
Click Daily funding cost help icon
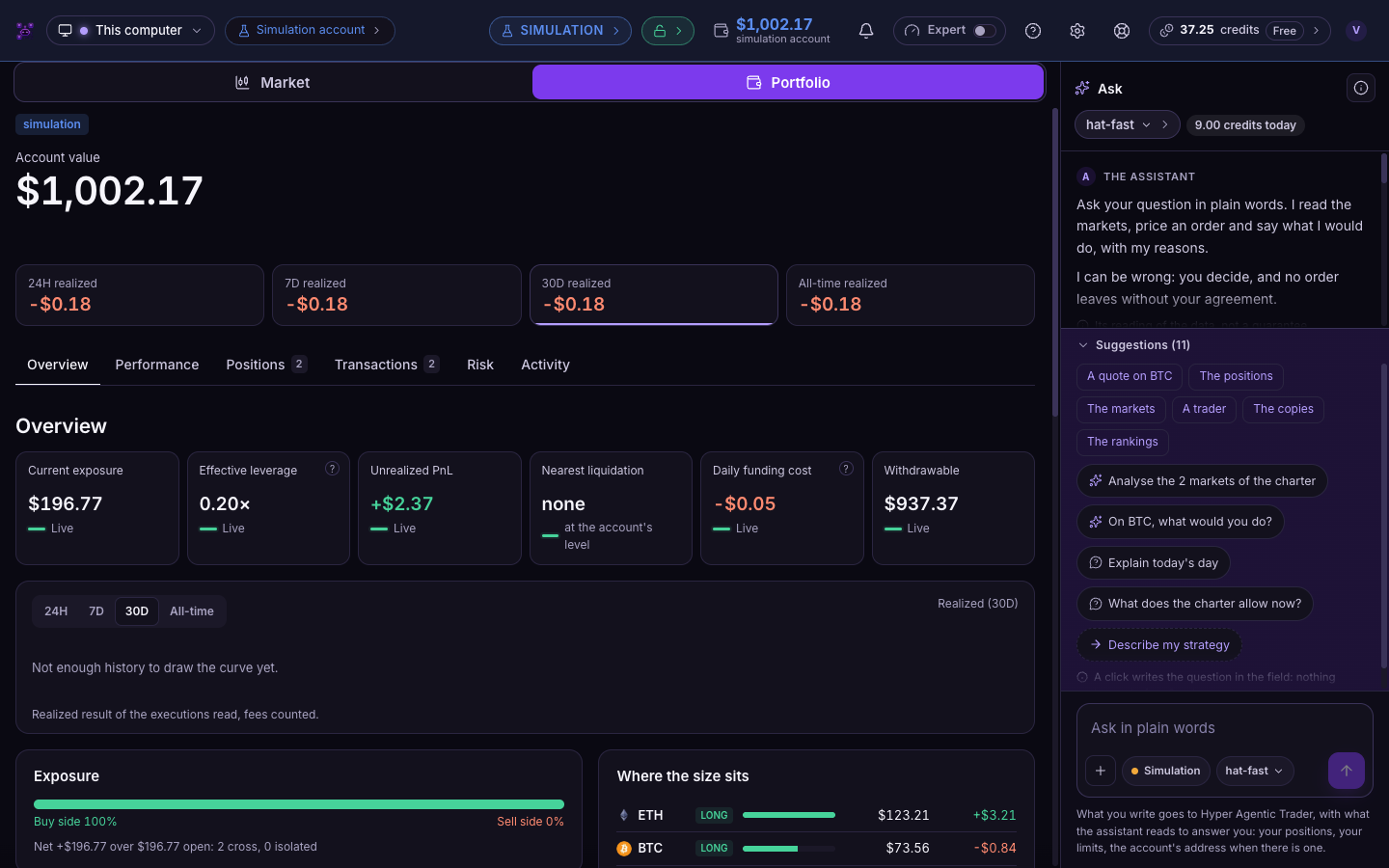point(846,469)
